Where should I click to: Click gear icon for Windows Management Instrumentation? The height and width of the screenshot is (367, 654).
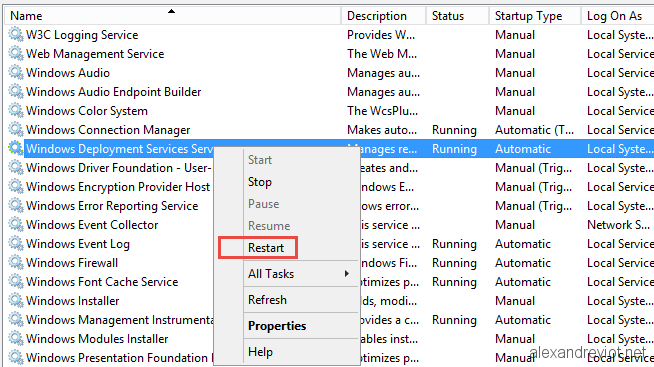tap(16, 319)
